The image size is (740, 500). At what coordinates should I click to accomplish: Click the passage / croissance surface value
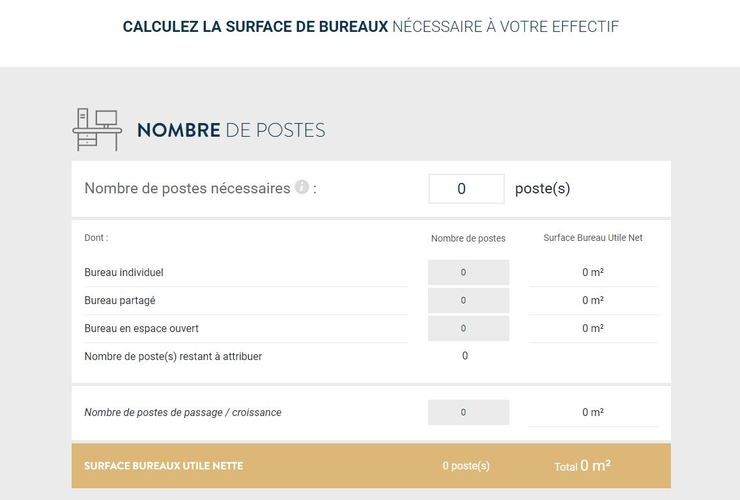pyautogui.click(x=593, y=412)
